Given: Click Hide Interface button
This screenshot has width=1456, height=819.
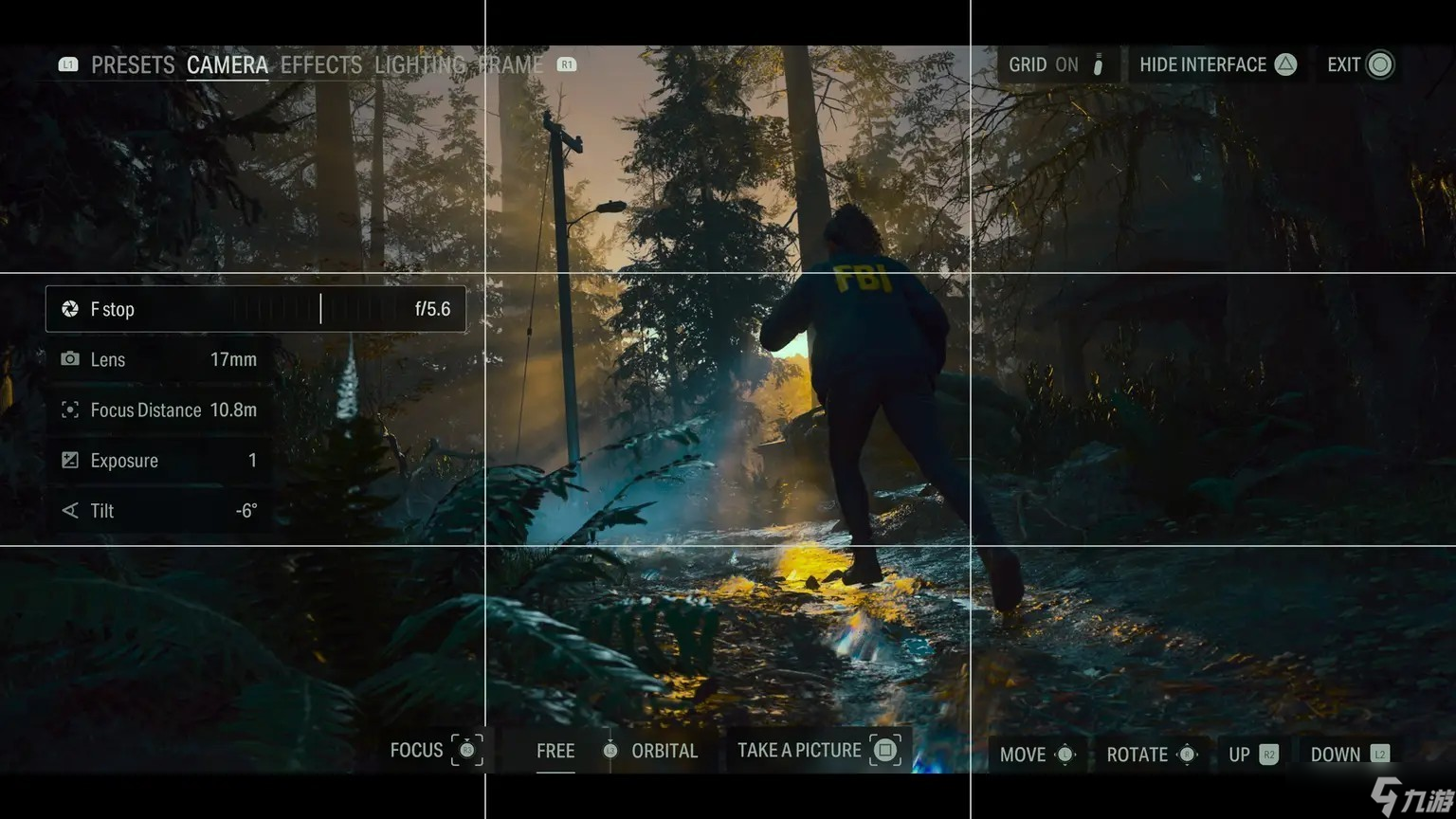Looking at the screenshot, I should [x=1218, y=64].
